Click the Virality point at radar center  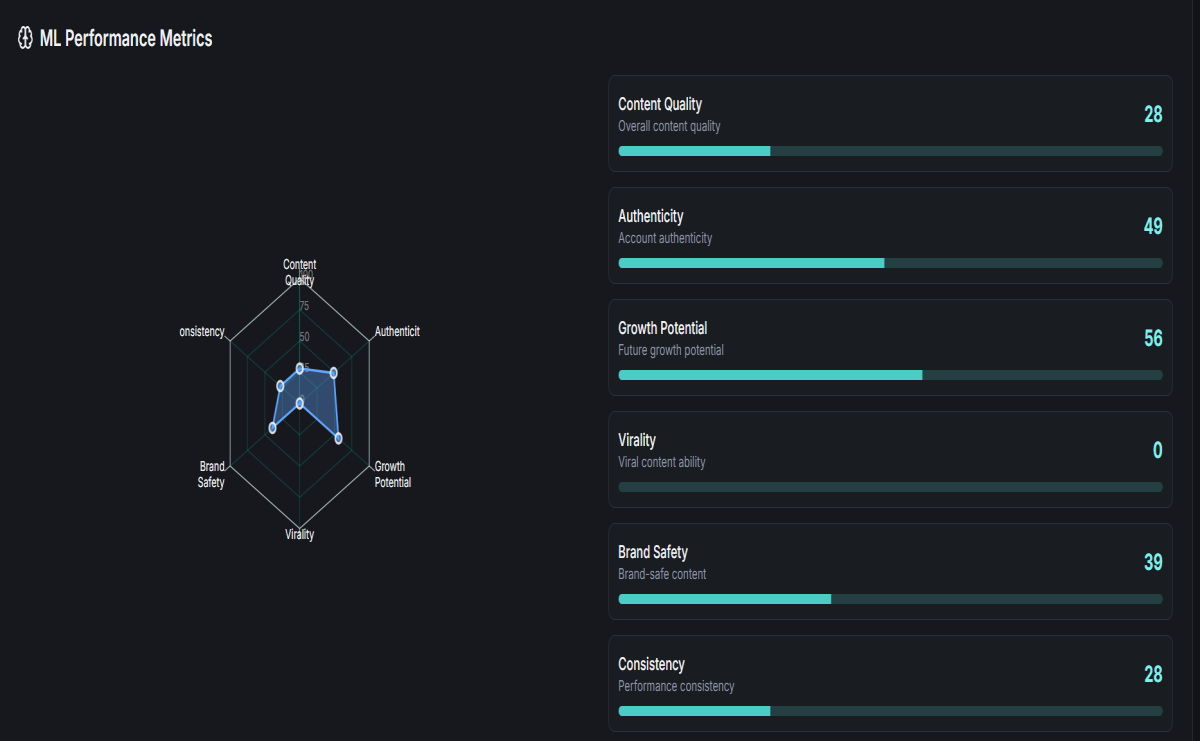300,403
